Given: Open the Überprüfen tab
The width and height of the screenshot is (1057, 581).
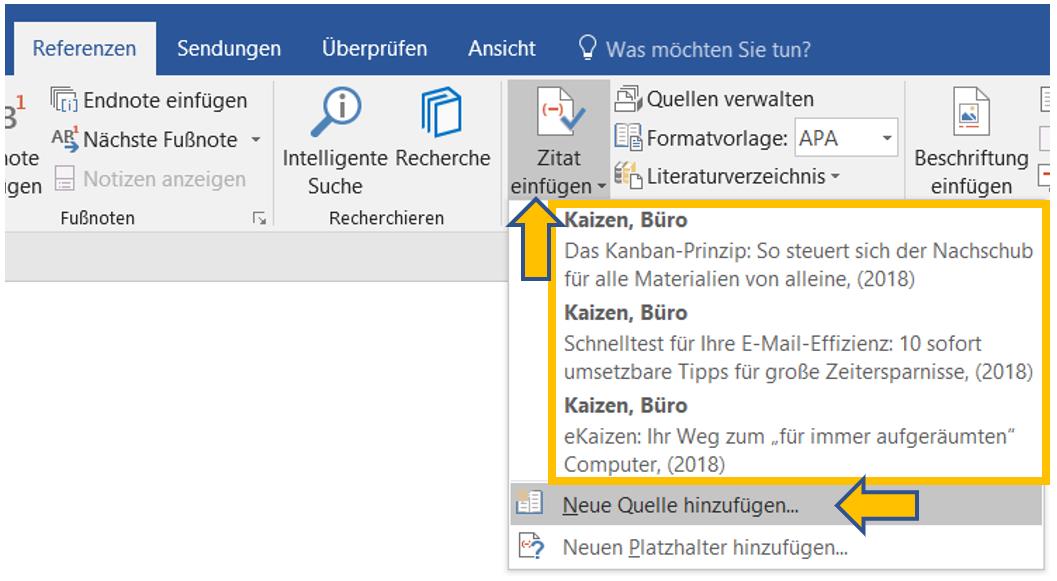Looking at the screenshot, I should tap(374, 49).
